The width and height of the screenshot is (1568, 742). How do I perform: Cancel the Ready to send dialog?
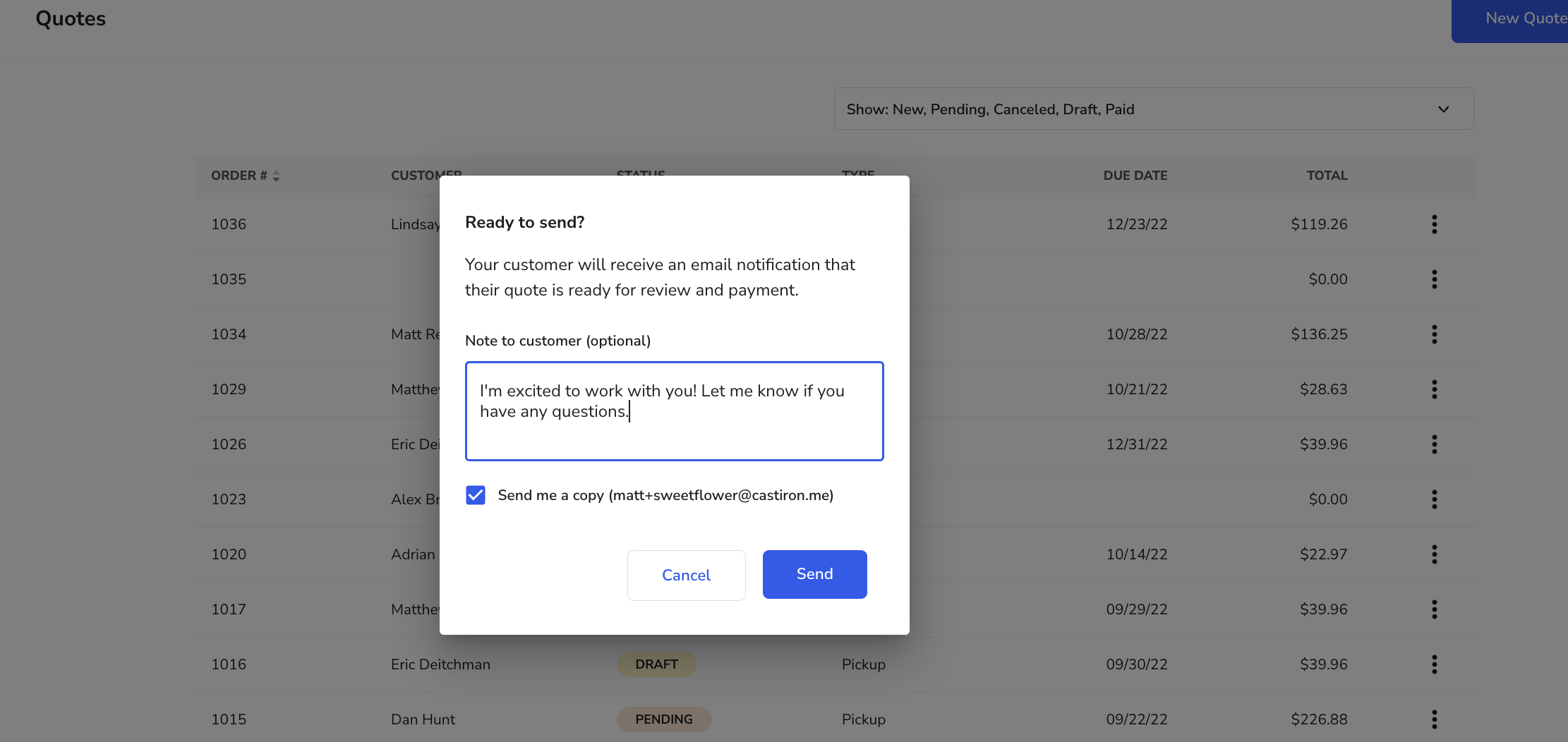tap(686, 576)
